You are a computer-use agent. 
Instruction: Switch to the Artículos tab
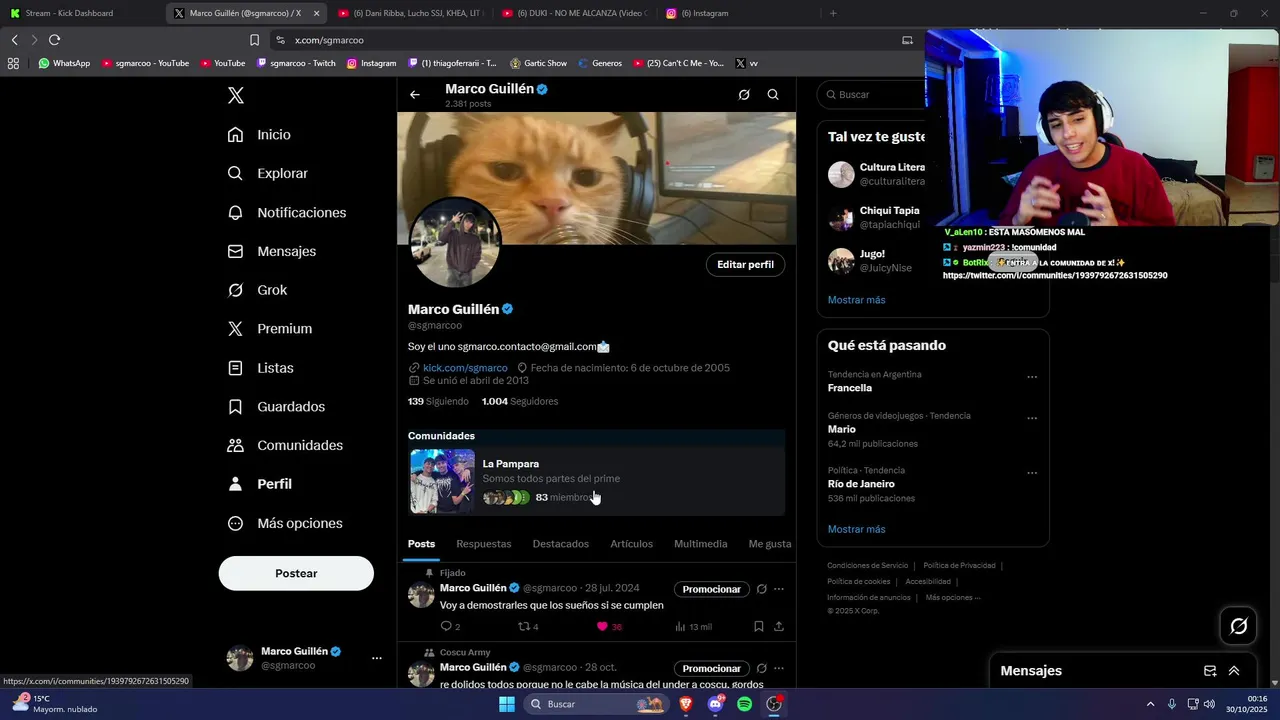(x=632, y=544)
